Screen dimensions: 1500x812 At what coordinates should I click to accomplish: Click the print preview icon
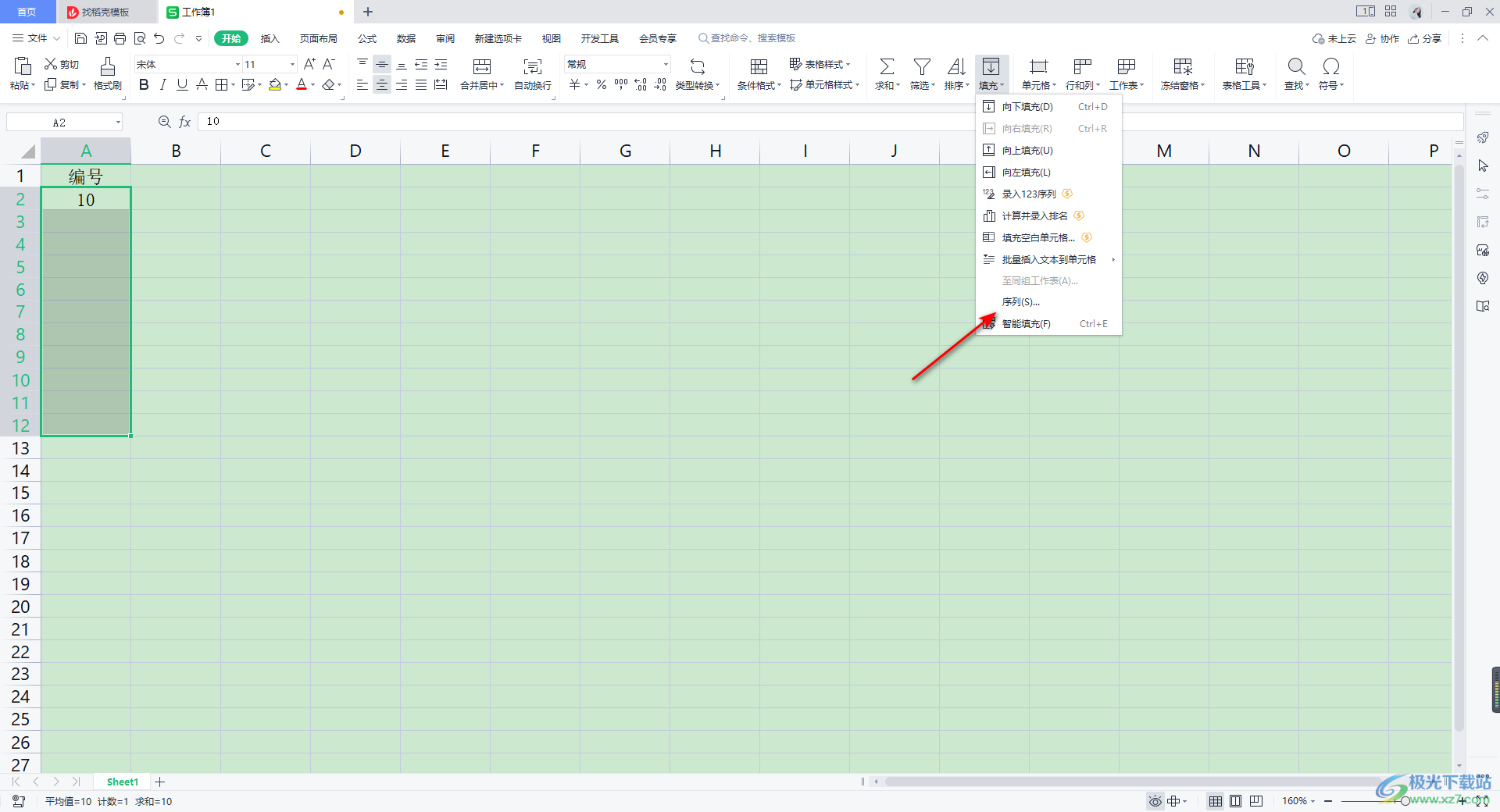[140, 38]
